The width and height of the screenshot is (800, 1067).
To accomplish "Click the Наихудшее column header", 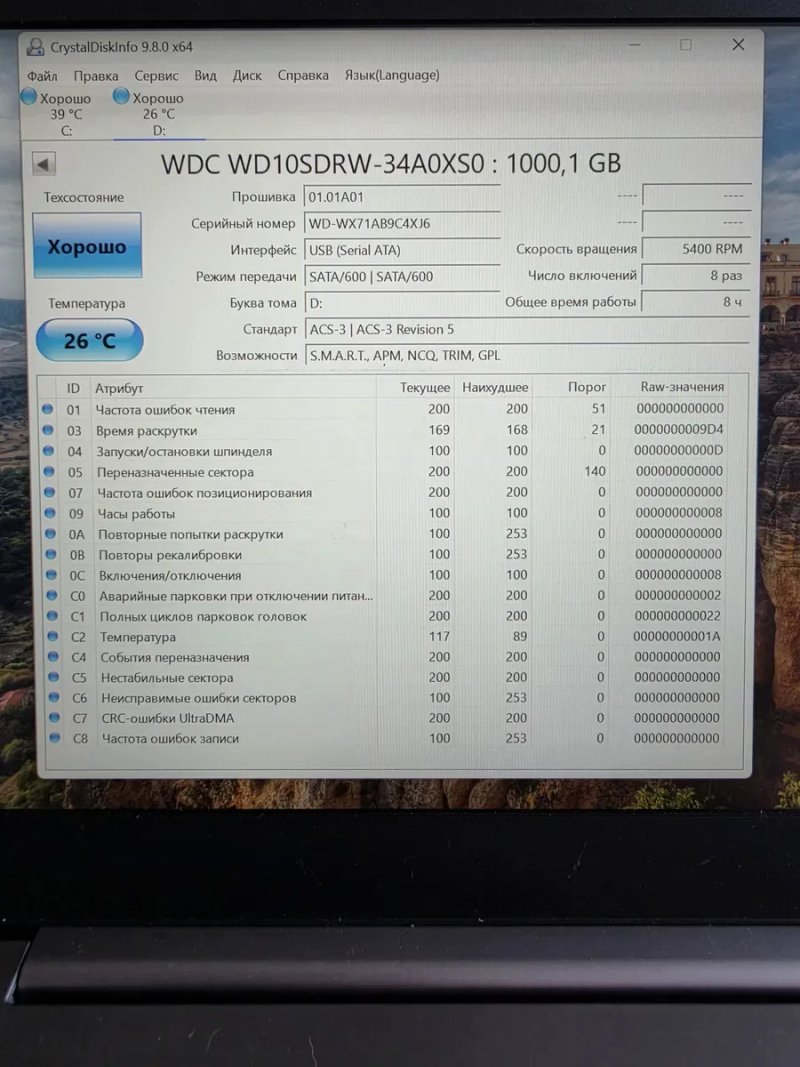I will [494, 387].
